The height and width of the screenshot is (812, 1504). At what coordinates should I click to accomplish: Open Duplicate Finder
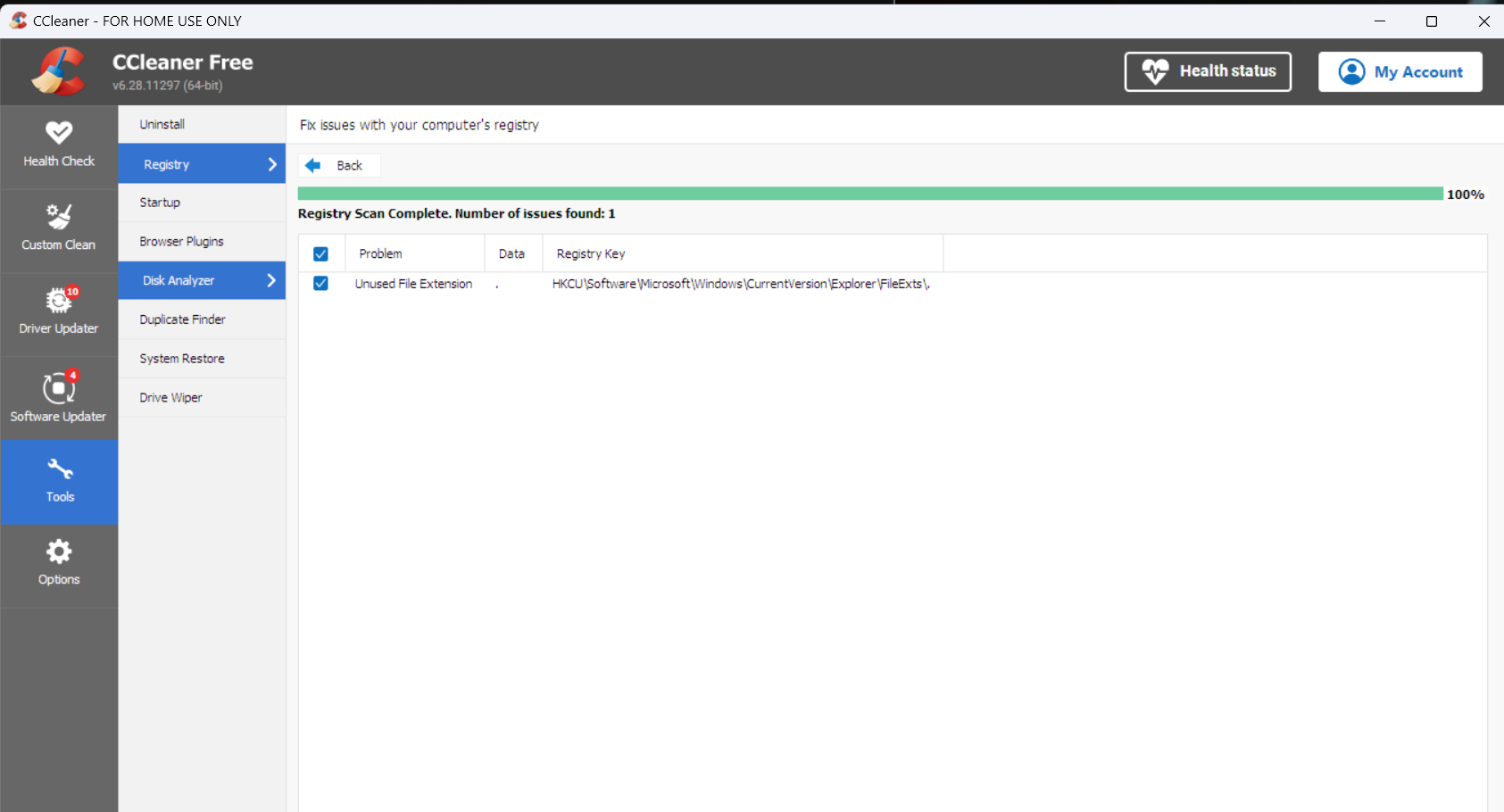pos(202,319)
